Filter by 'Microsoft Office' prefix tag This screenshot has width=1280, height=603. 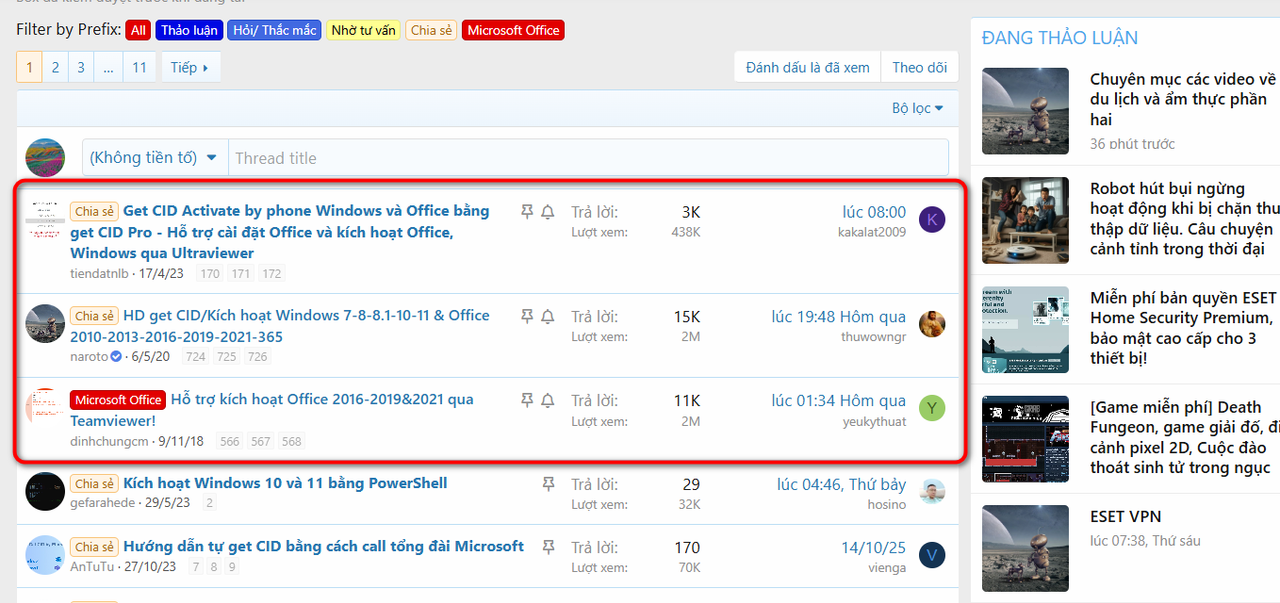tap(513, 30)
